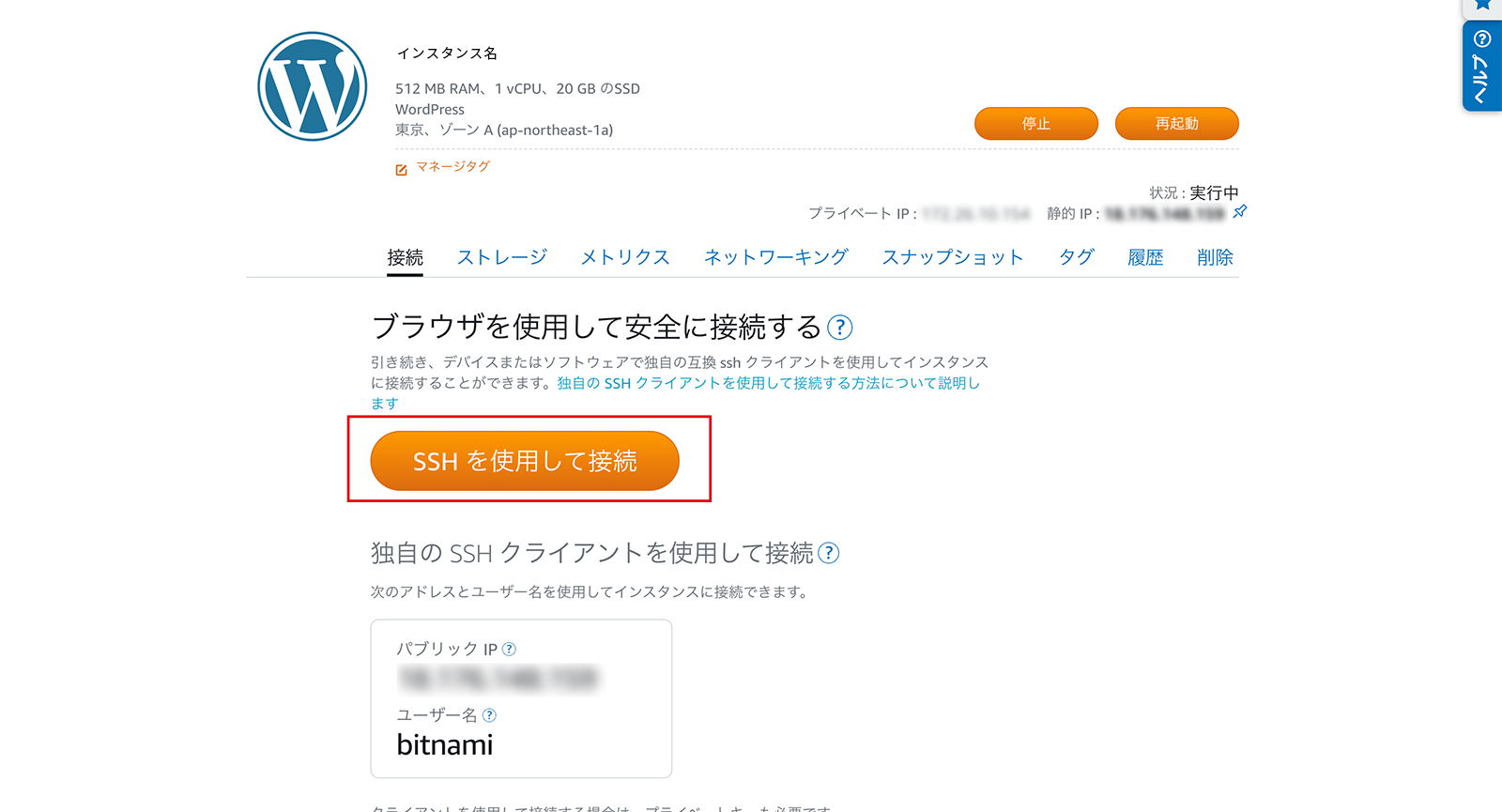Click the 再起動 button
The image size is (1502, 812).
[1177, 124]
